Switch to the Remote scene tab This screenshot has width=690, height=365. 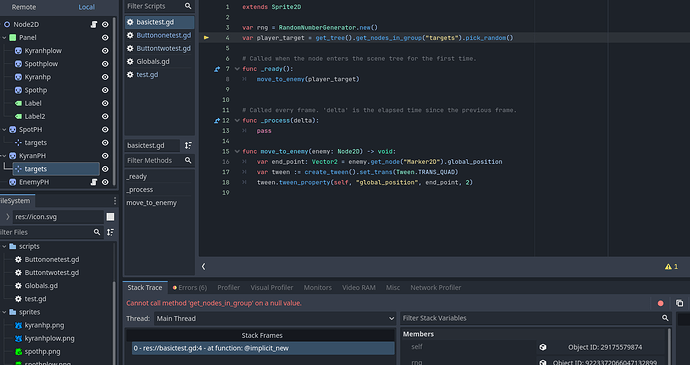tap(24, 7)
